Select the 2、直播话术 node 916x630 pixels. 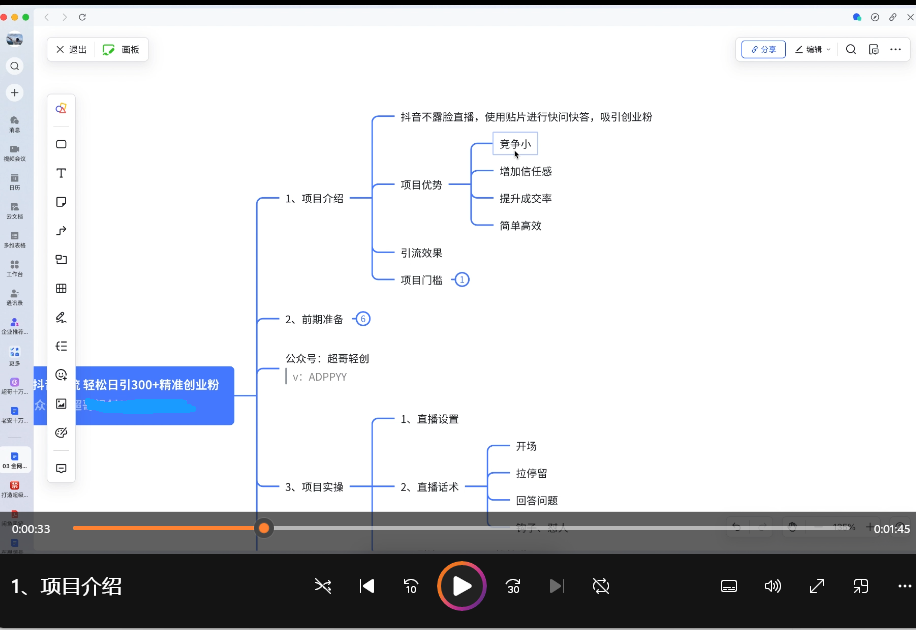(x=429, y=487)
